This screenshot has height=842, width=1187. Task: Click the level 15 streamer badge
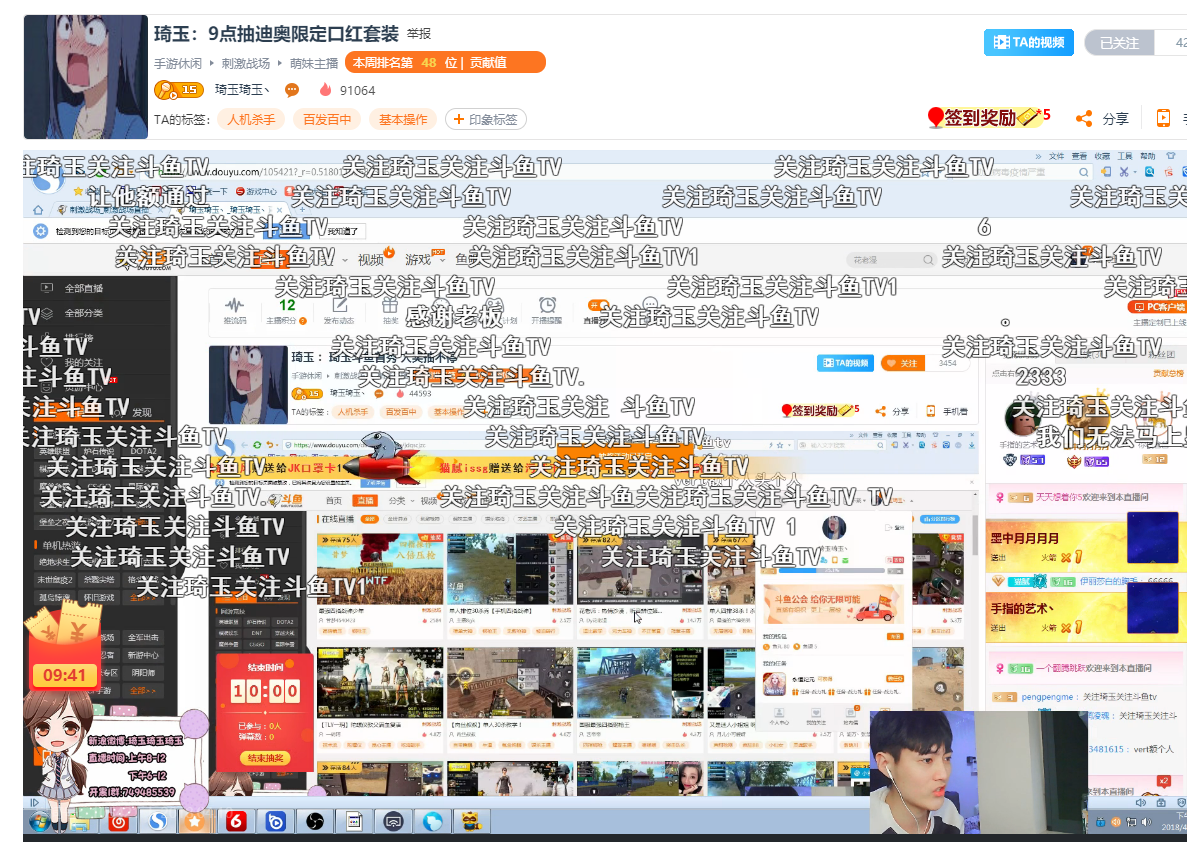(x=178, y=90)
